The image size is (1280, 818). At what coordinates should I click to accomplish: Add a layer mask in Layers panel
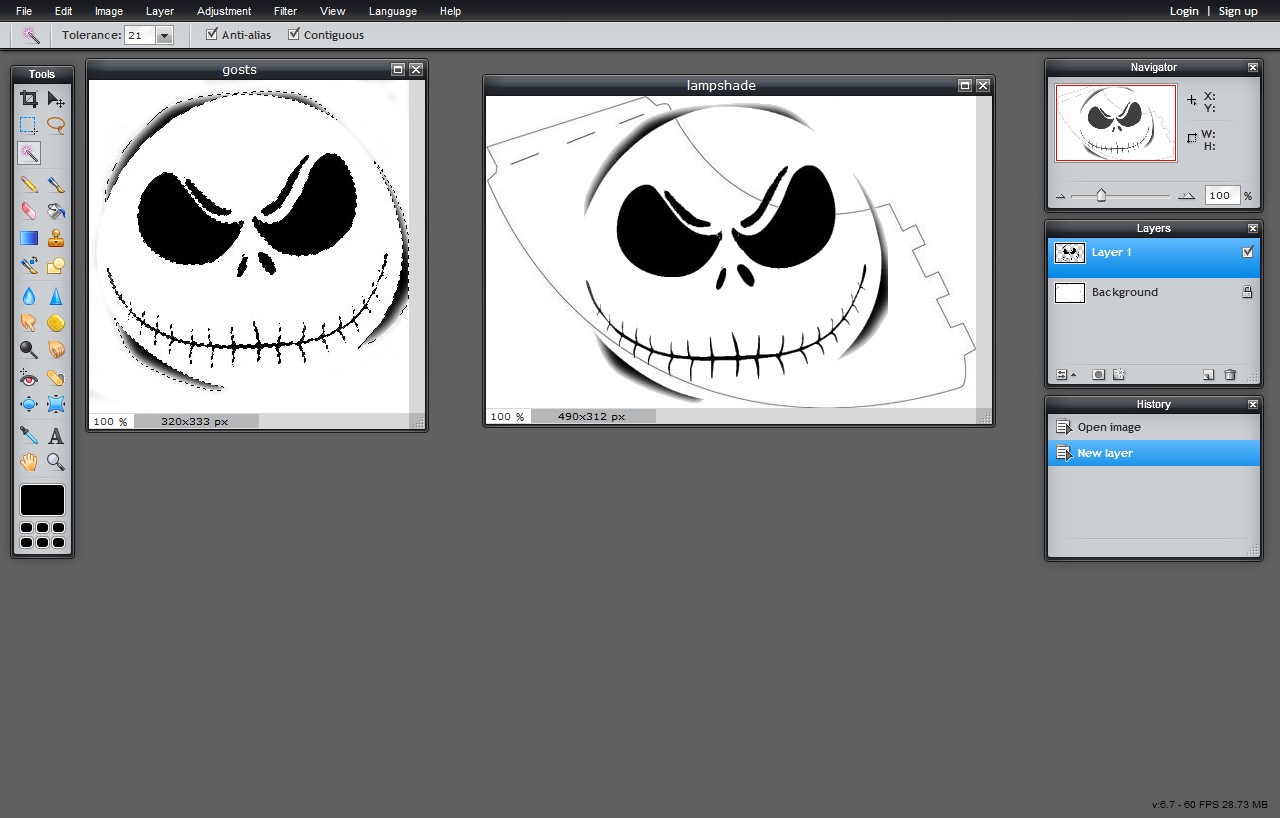tap(1098, 375)
